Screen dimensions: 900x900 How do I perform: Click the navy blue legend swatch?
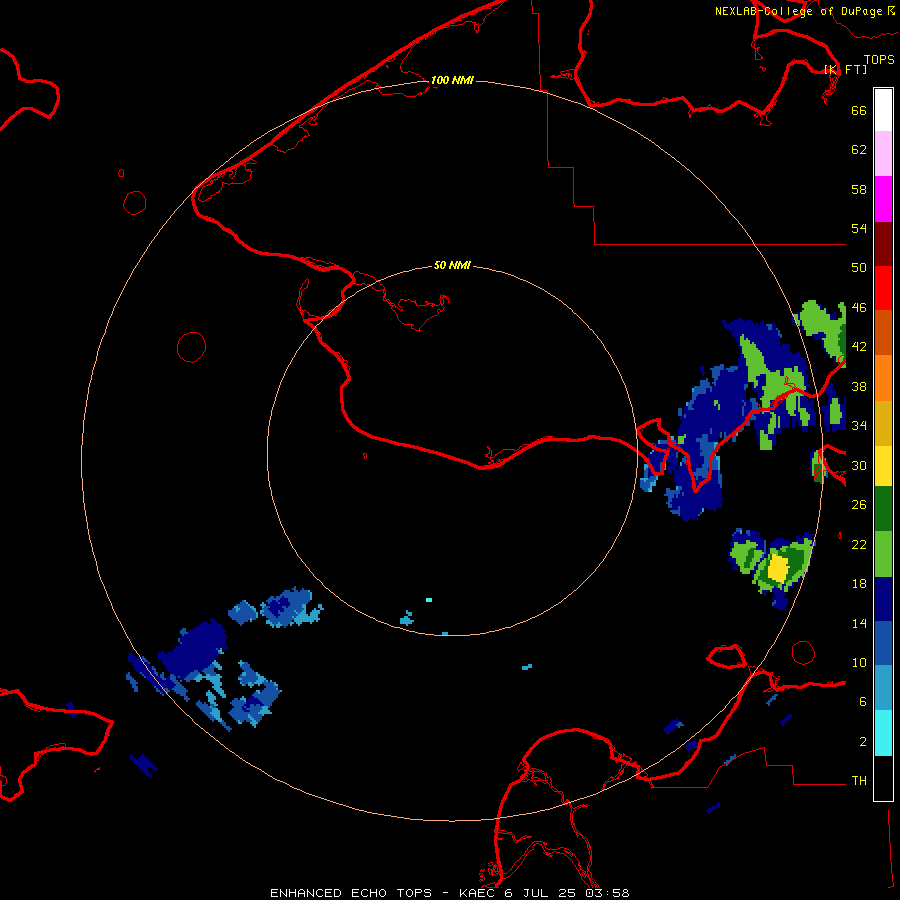883,599
